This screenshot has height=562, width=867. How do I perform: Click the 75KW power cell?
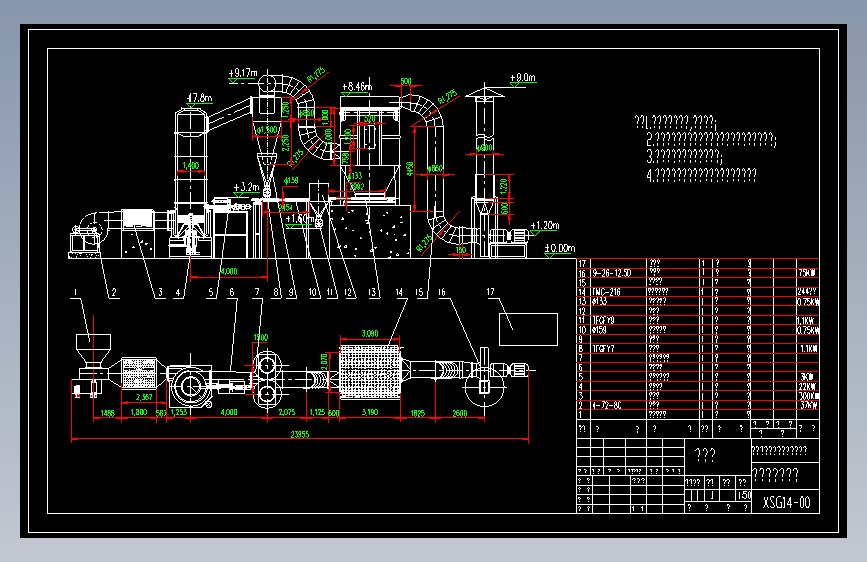(807, 273)
